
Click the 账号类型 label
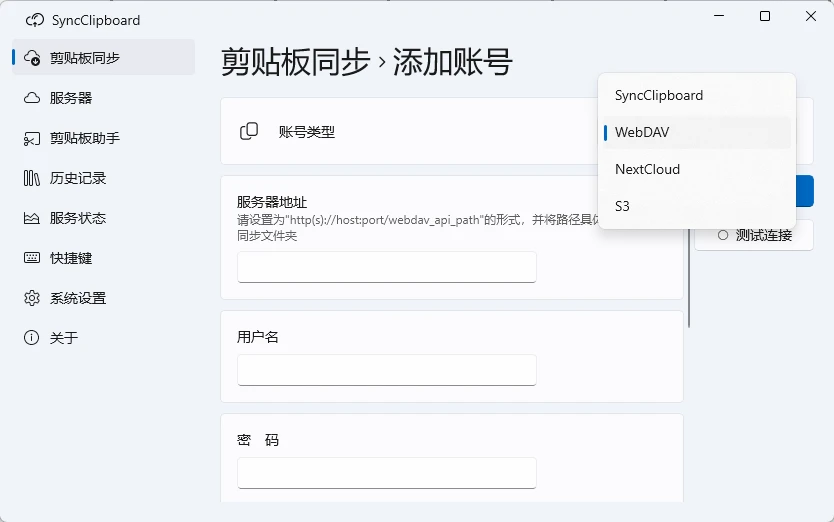click(x=307, y=131)
